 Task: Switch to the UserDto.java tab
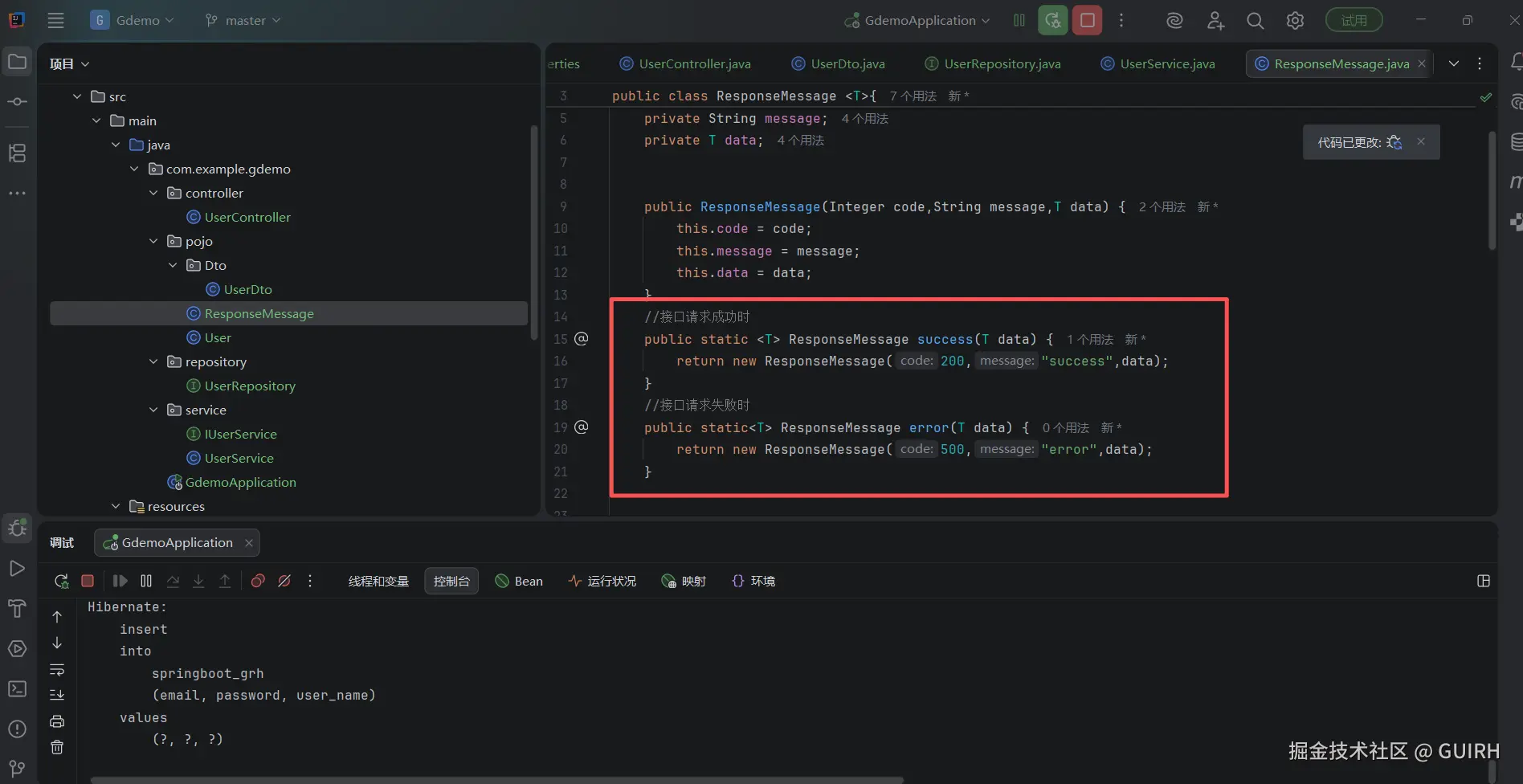pyautogui.click(x=838, y=63)
